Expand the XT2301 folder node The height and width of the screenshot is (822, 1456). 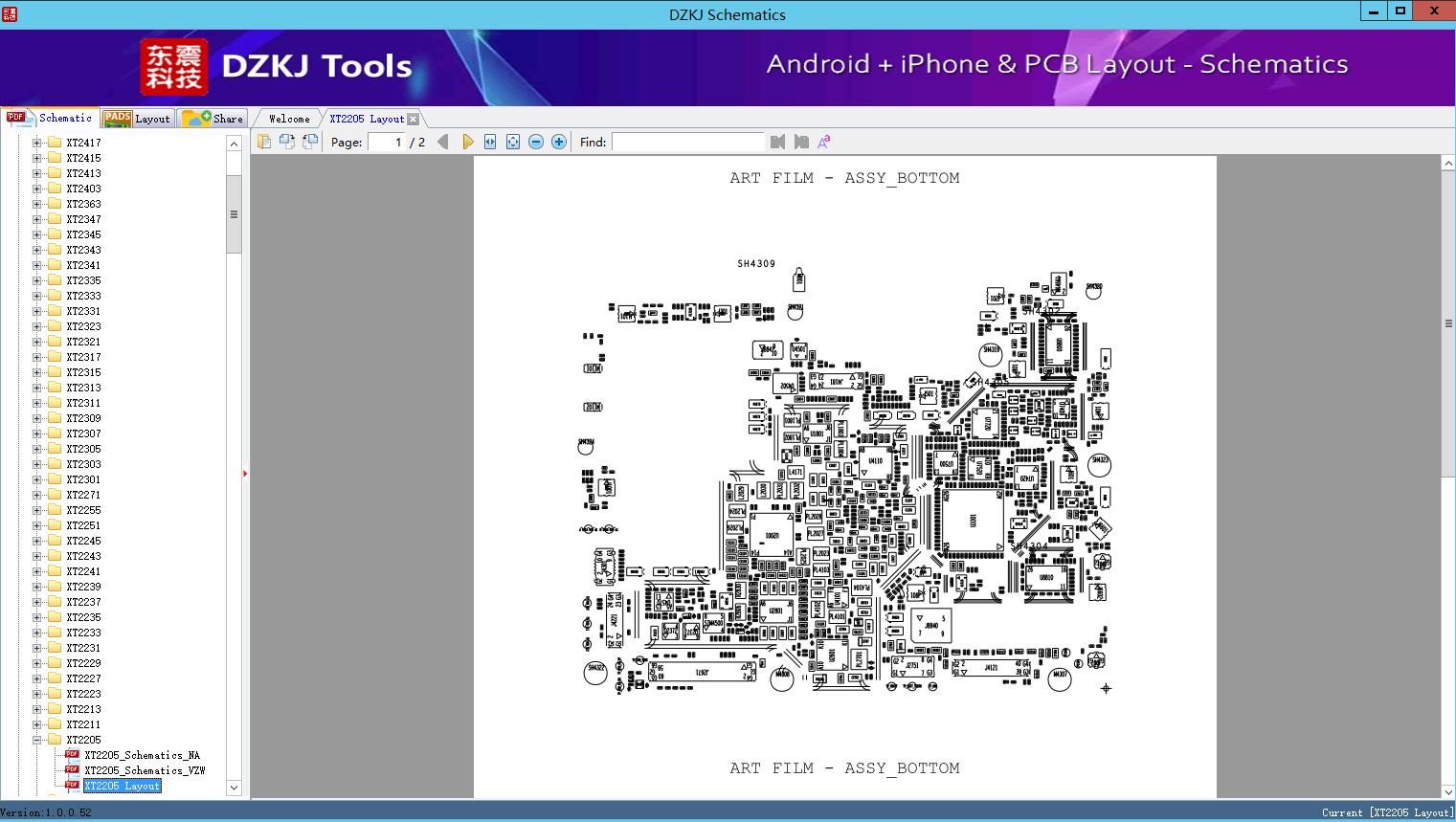pyautogui.click(x=37, y=479)
